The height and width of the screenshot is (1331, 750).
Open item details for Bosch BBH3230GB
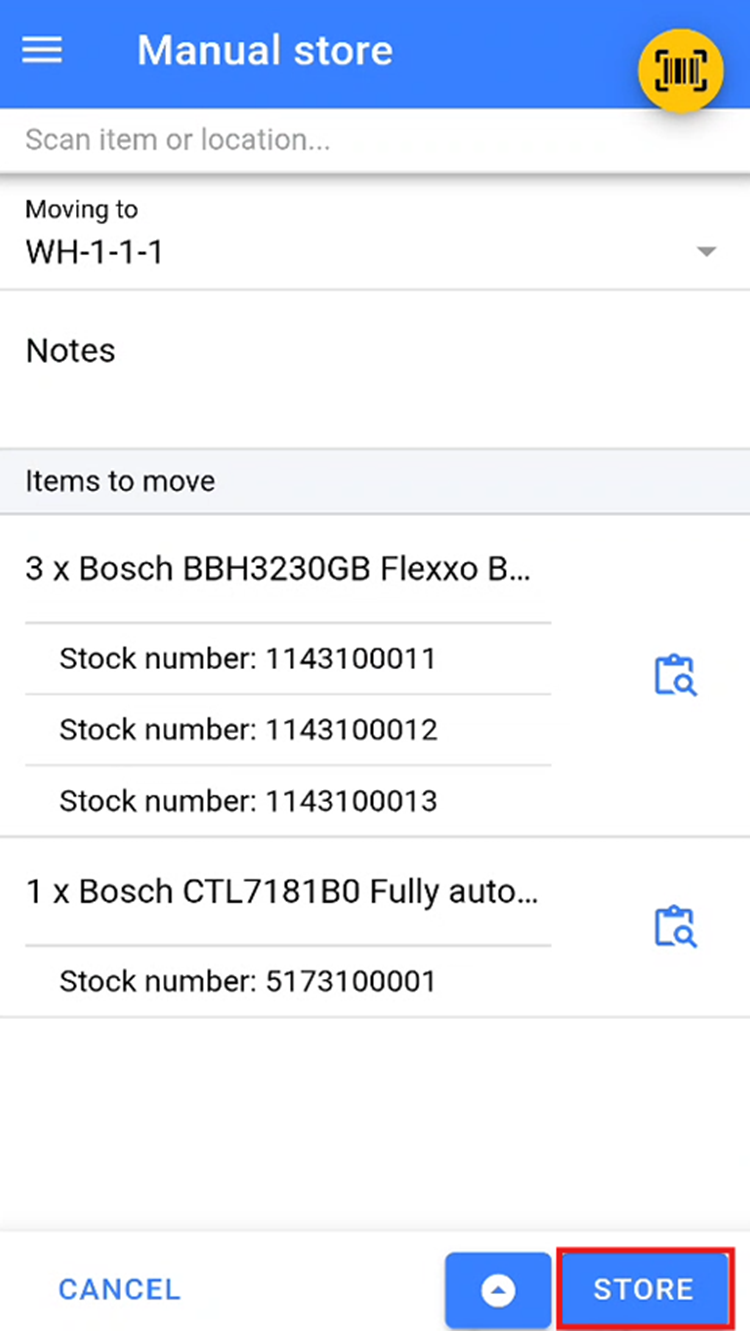675,675
